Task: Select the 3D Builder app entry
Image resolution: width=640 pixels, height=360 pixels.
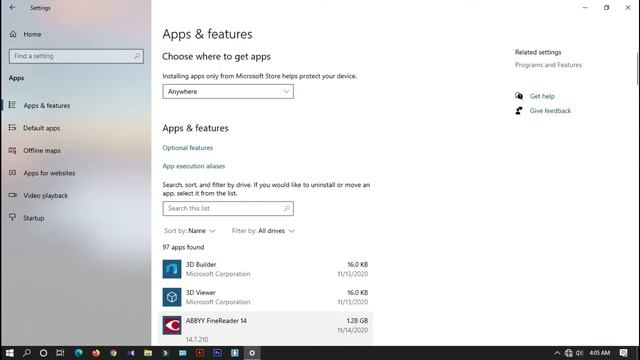Action: [265, 269]
